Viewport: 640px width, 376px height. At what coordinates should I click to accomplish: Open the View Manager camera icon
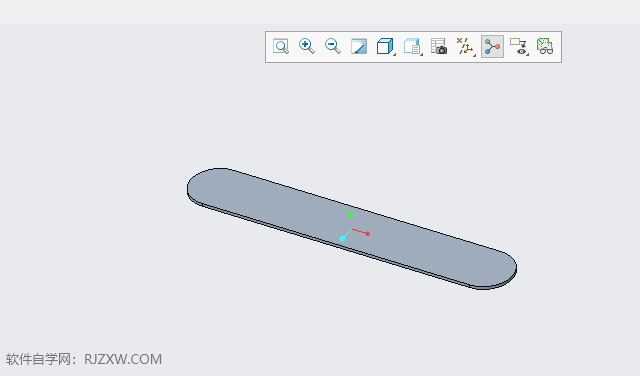point(439,47)
